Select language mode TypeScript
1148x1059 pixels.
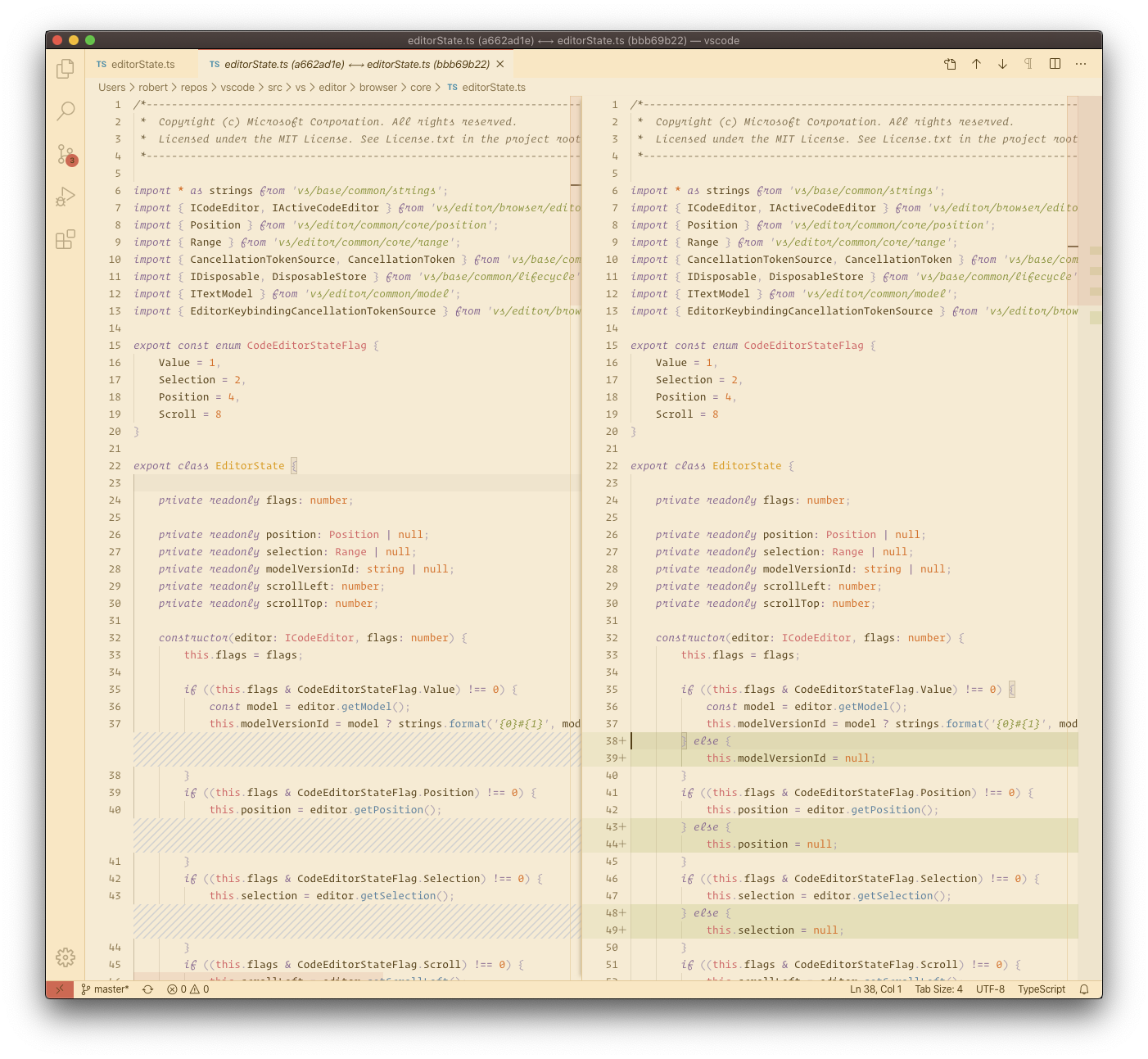[1042, 989]
